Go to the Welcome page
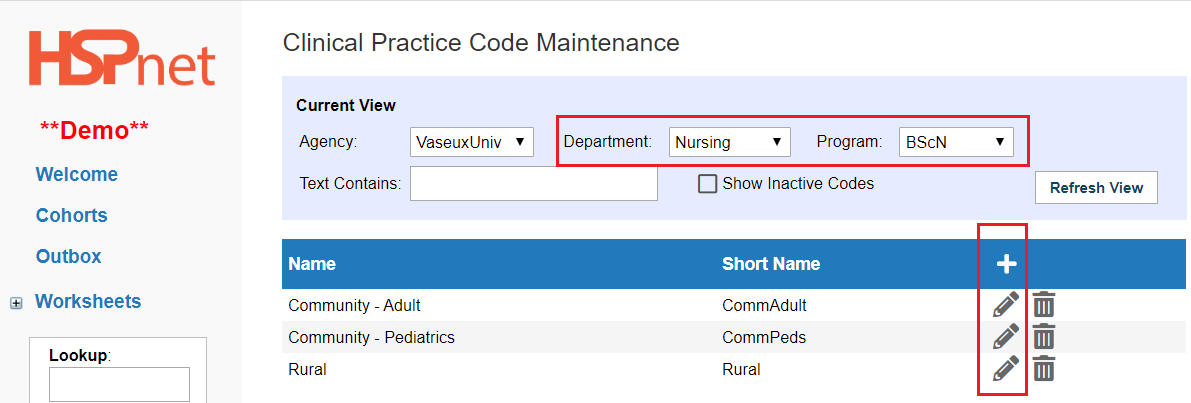This screenshot has width=1191, height=403. pos(77,175)
